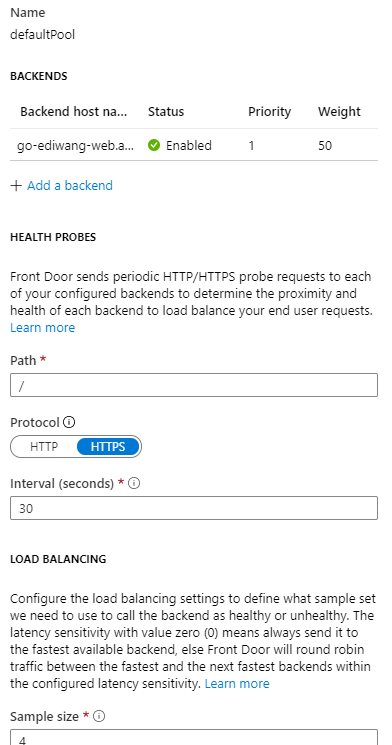Screen dimensions: 392x745
Task: Sort by Backend host name column header
Action: pyautogui.click(x=74, y=112)
